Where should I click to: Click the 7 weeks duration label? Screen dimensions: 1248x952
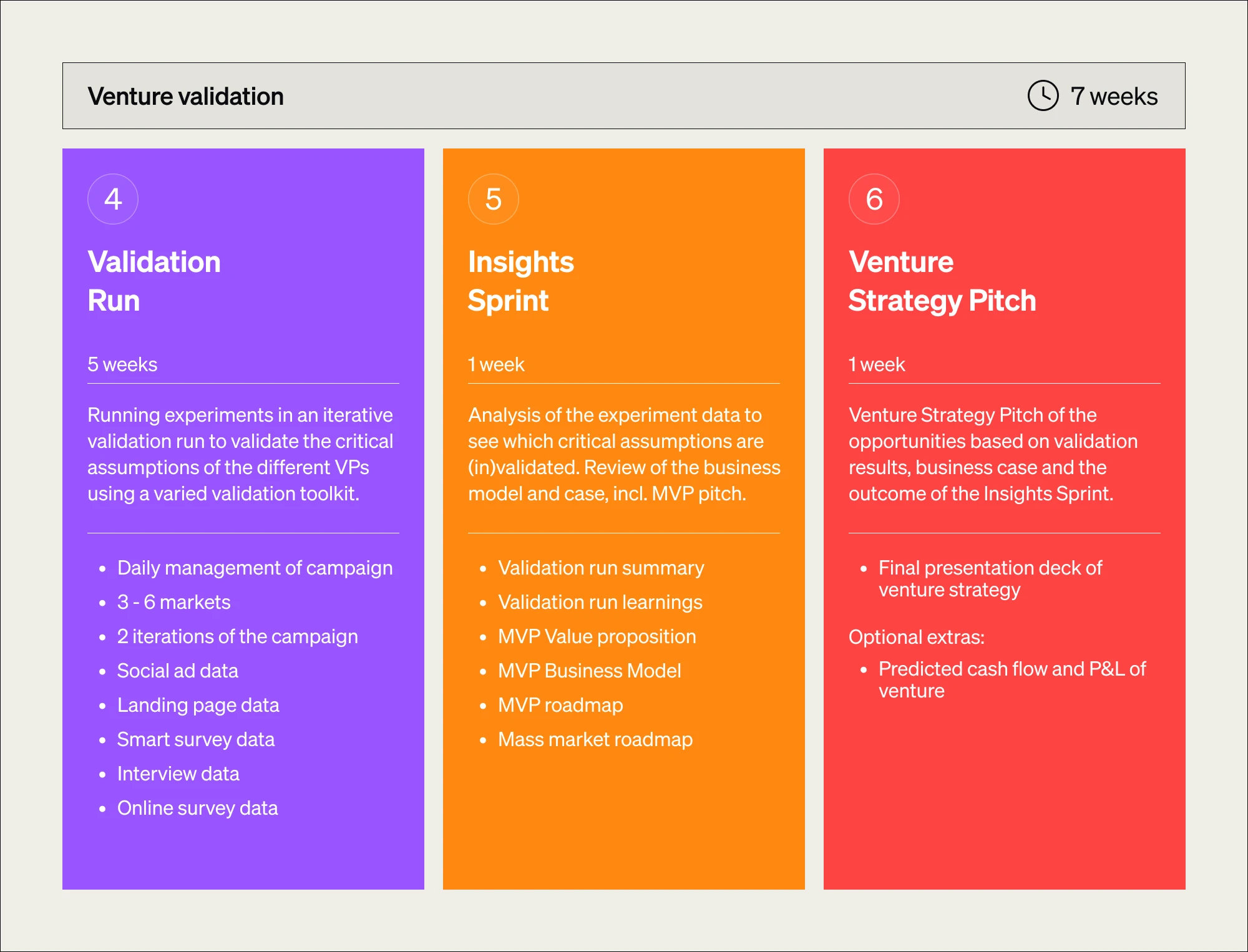tap(1114, 97)
